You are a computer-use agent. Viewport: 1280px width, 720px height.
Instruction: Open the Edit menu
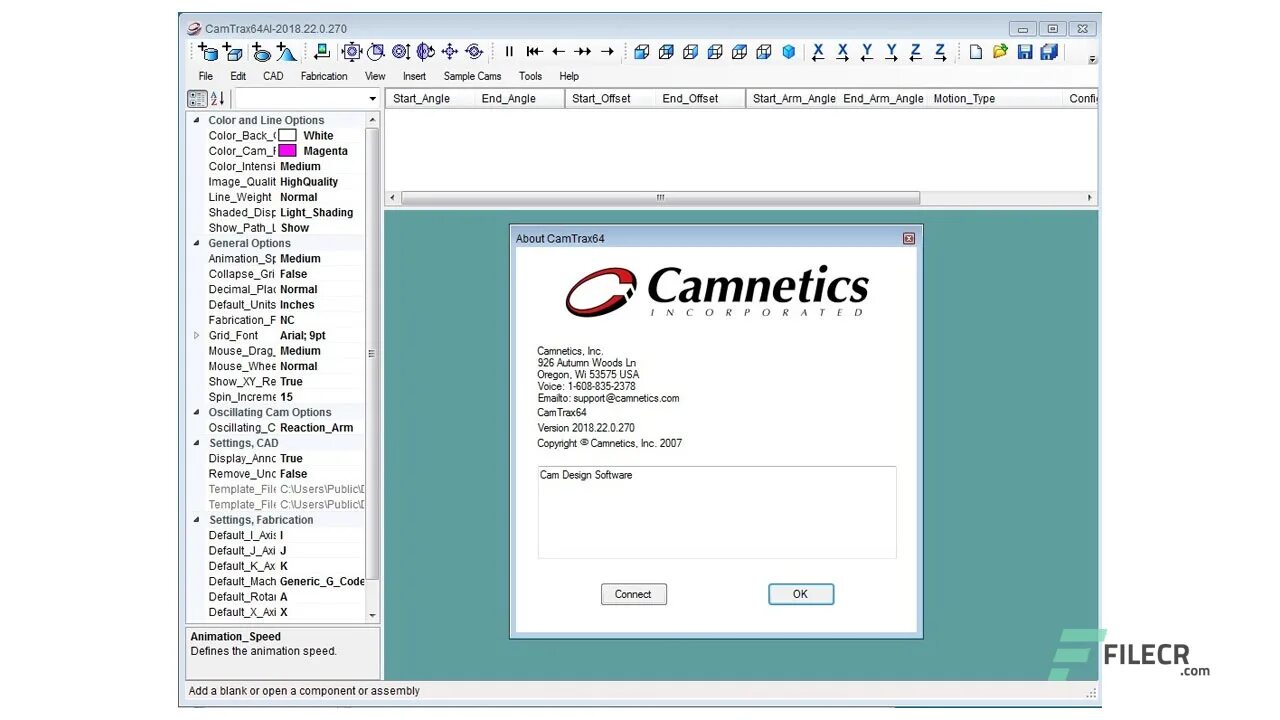[238, 76]
